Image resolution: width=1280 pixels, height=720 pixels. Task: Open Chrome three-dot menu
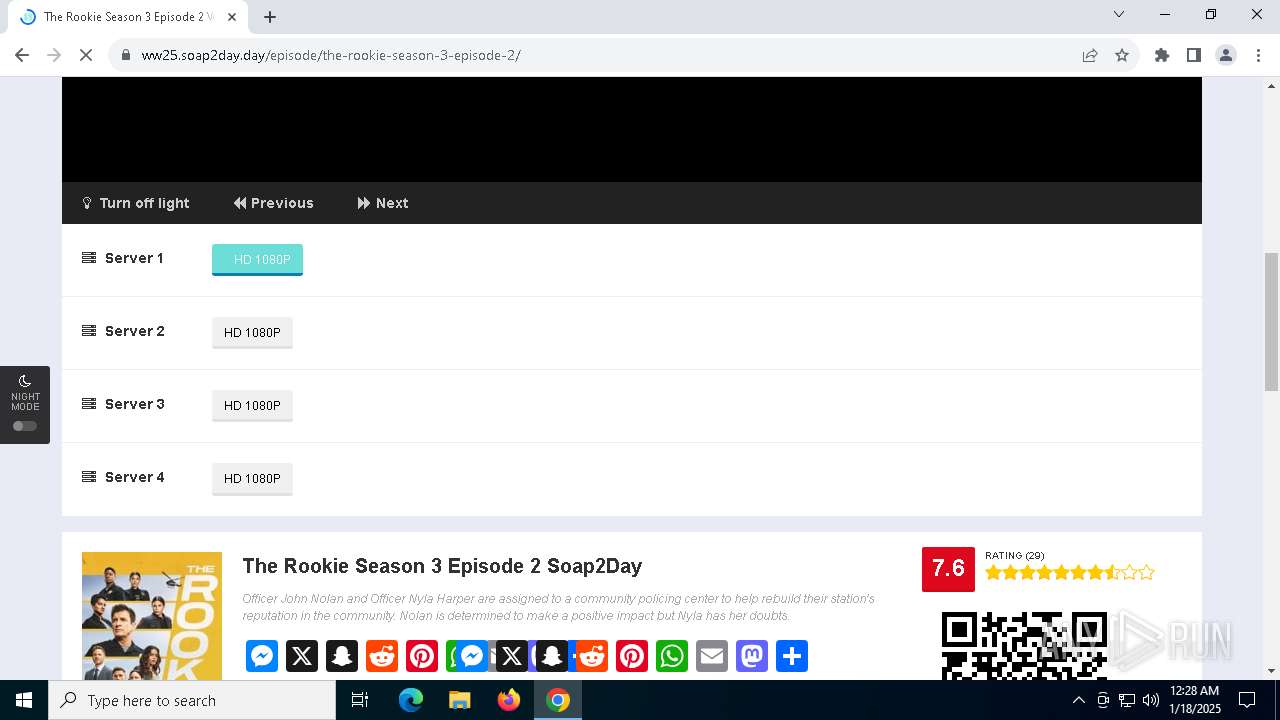[1258, 55]
